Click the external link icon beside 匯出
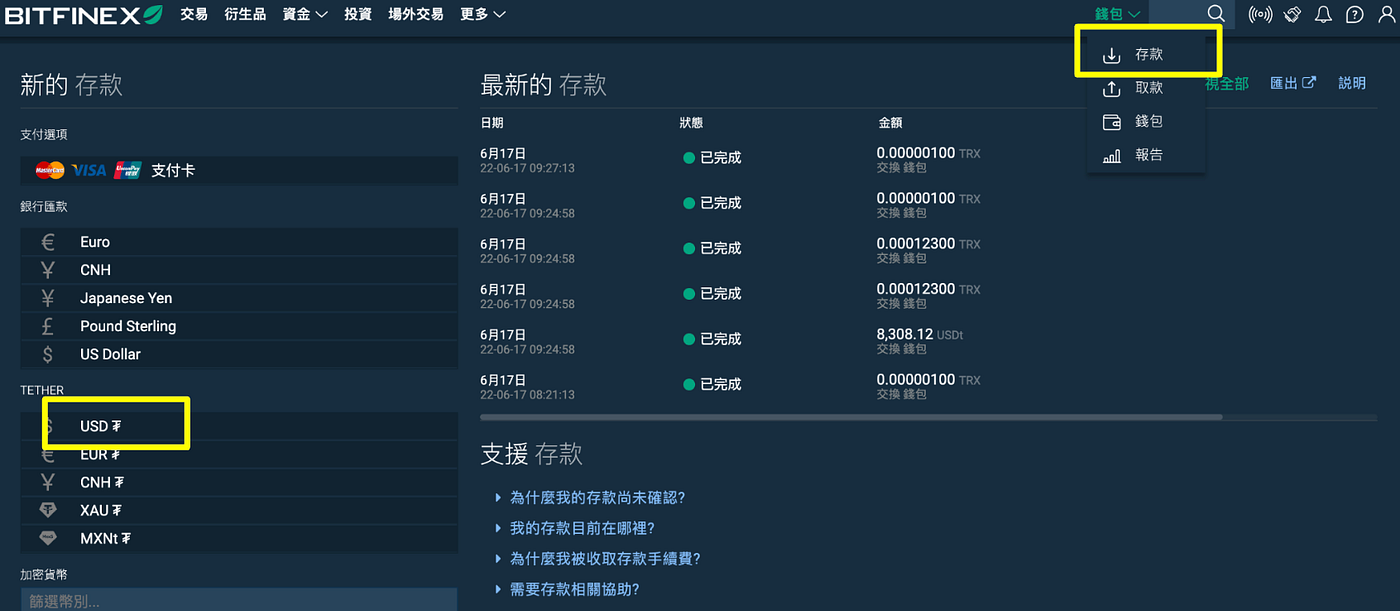 (x=1309, y=82)
